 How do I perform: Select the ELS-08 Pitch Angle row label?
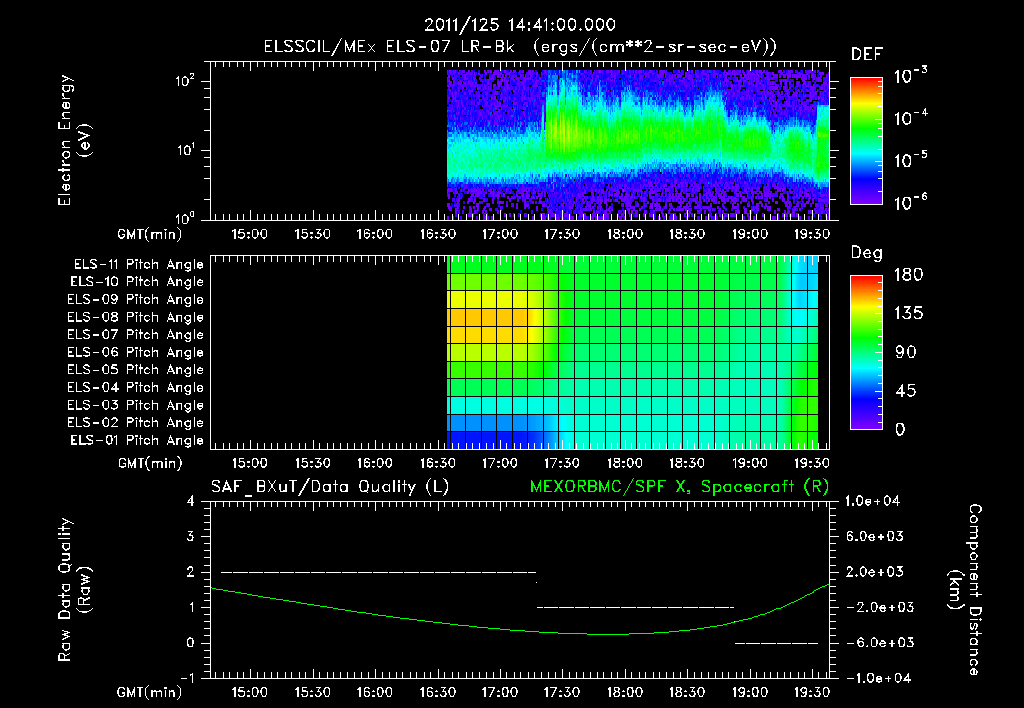[x=136, y=317]
